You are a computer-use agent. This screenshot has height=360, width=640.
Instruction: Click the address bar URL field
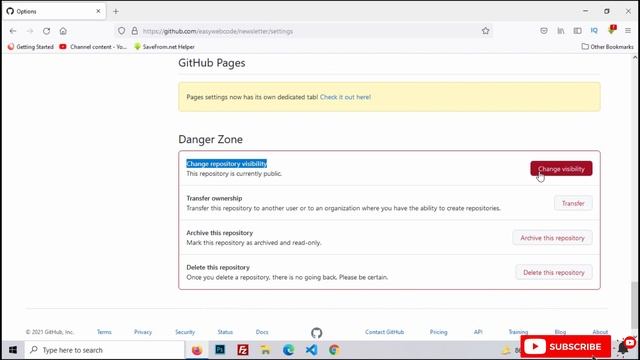304,31
